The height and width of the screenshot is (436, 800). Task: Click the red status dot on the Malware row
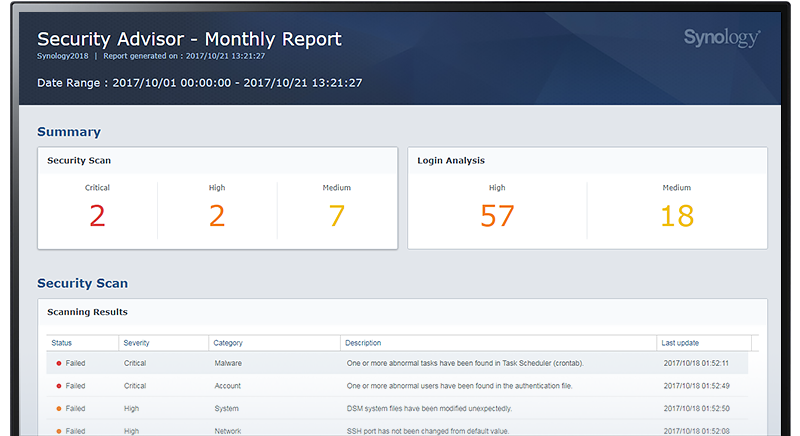click(x=59, y=364)
